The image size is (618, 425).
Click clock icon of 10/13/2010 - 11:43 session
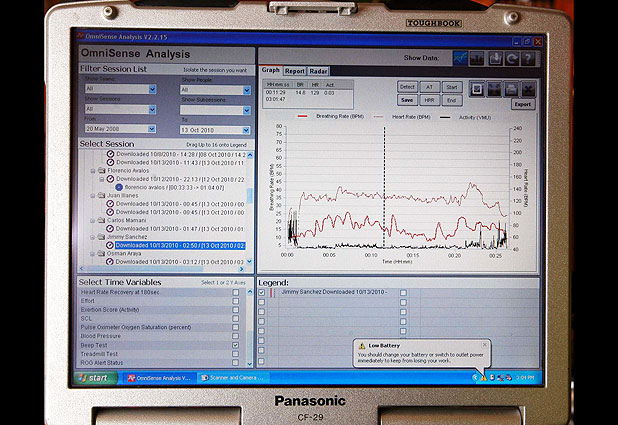pos(110,162)
